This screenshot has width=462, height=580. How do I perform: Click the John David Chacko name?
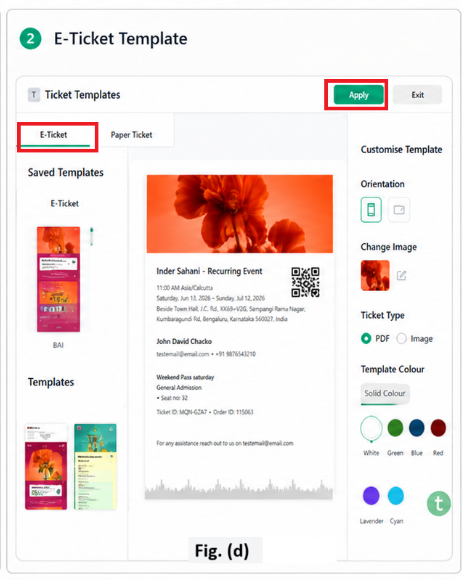[184, 341]
